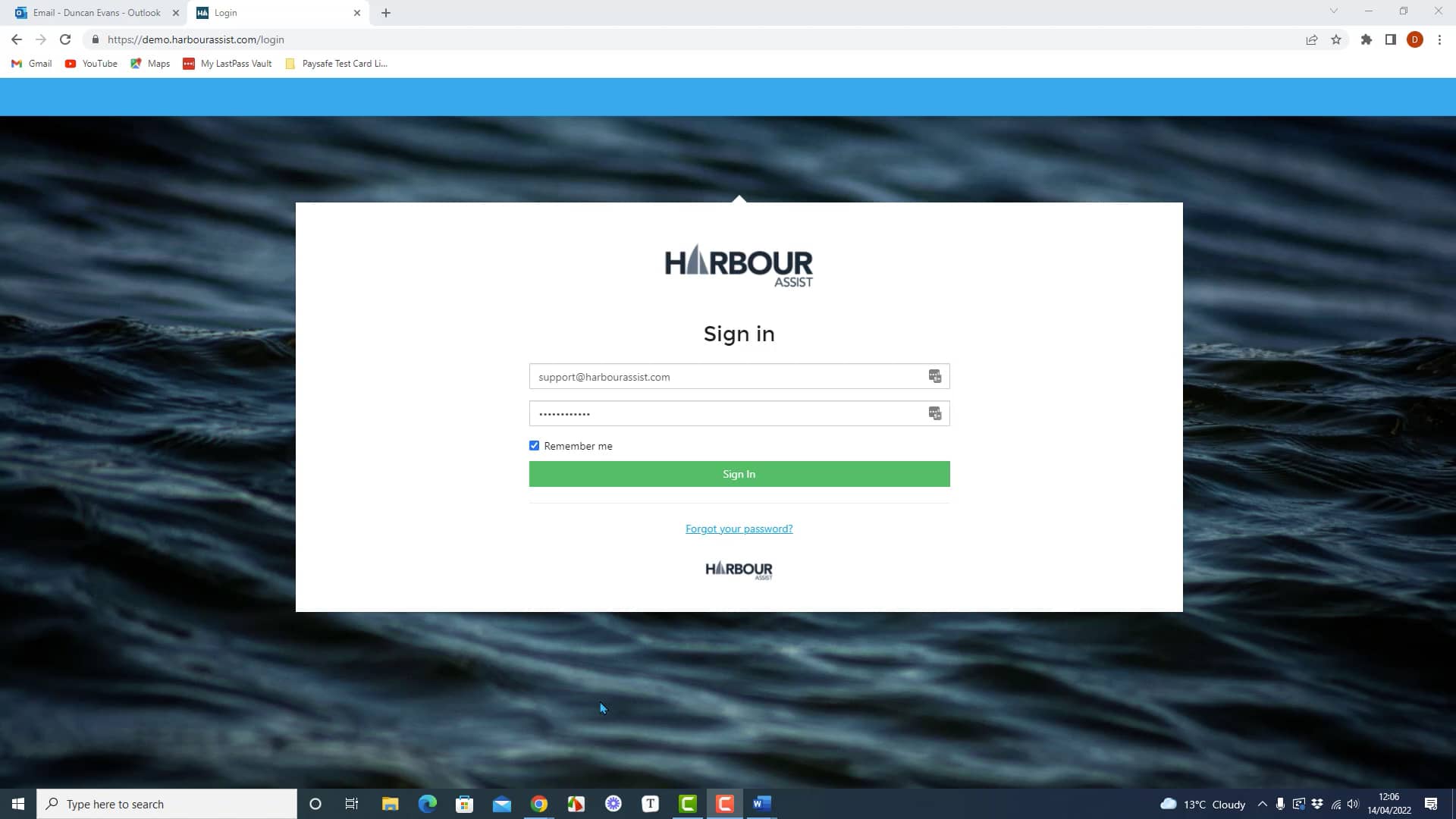Screen dimensions: 1456x819
Task: Select the LastPass icon in the email field
Action: point(934,376)
